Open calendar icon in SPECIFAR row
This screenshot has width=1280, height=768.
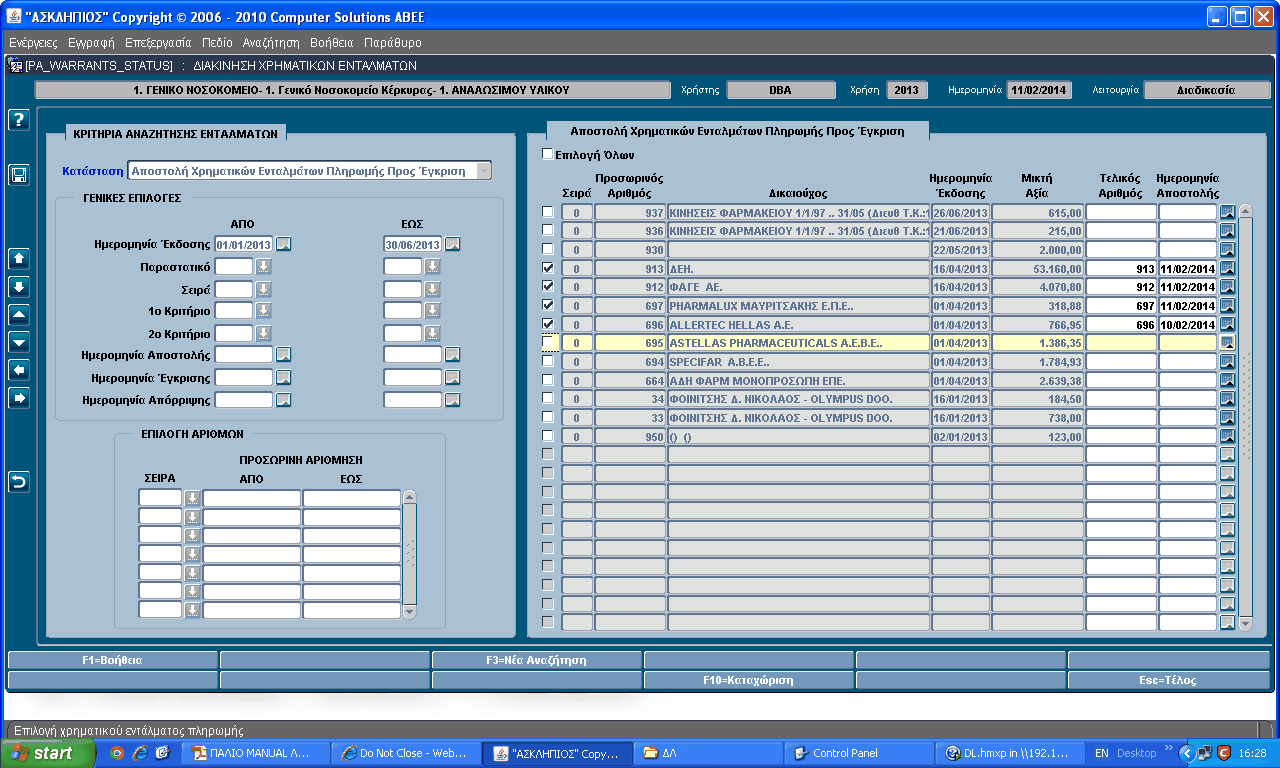pos(1227,361)
